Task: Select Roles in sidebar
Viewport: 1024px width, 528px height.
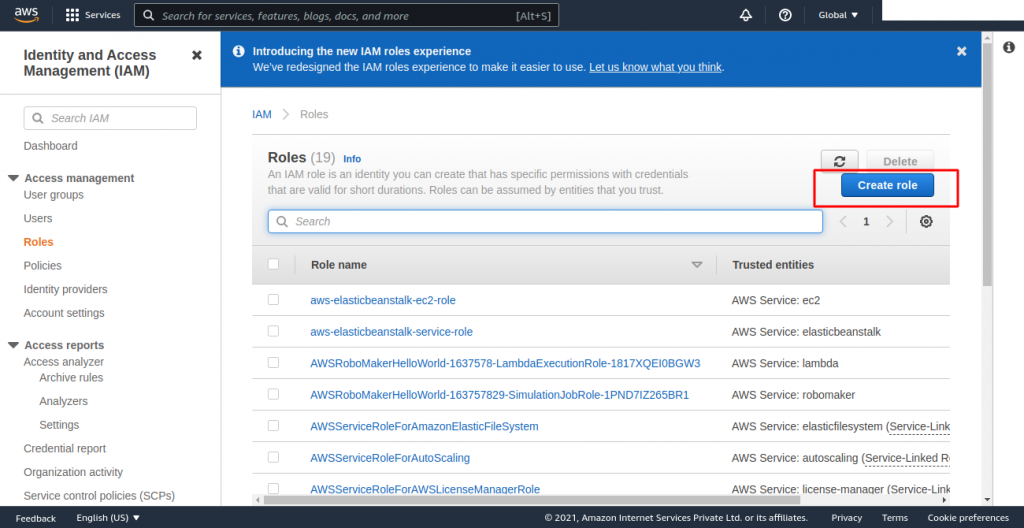Action: (x=39, y=242)
